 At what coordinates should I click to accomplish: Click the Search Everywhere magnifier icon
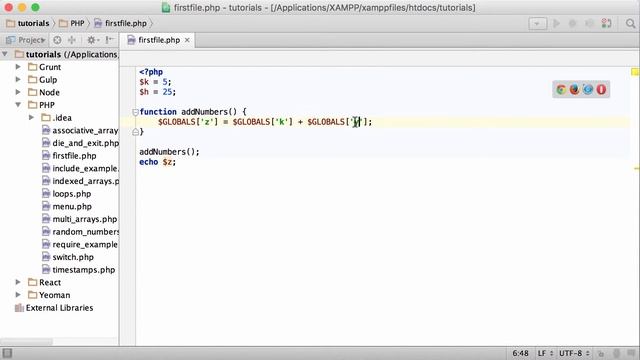tap(631, 24)
